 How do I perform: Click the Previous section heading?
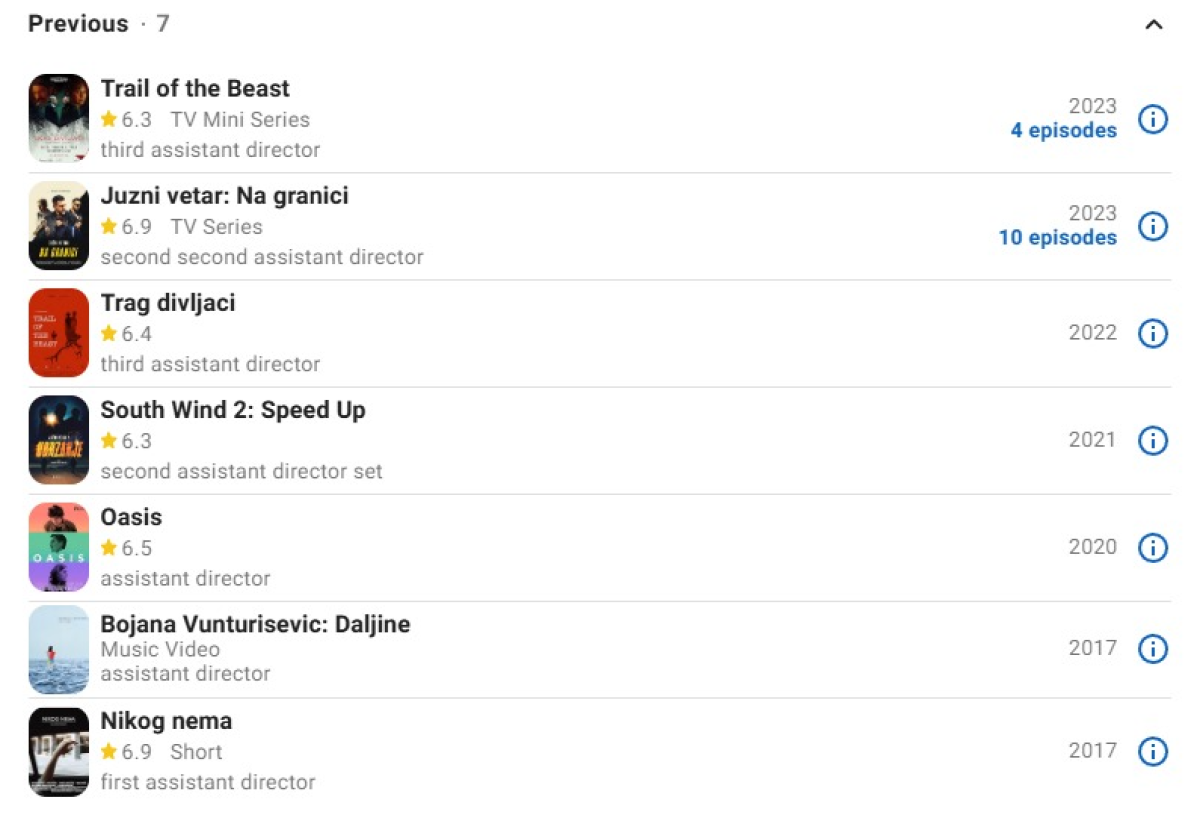pyautogui.click(x=79, y=24)
